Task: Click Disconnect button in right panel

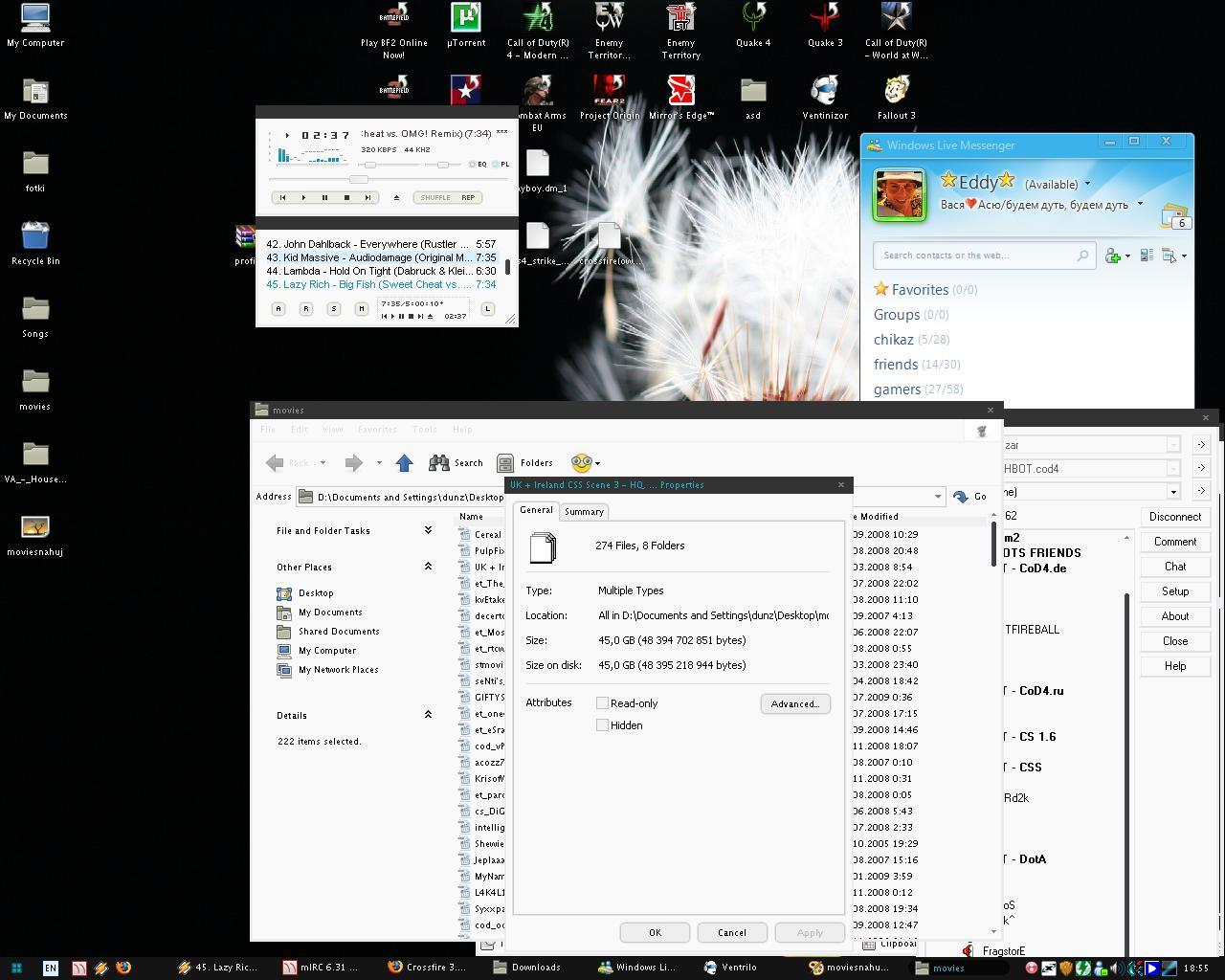Action: click(1175, 517)
